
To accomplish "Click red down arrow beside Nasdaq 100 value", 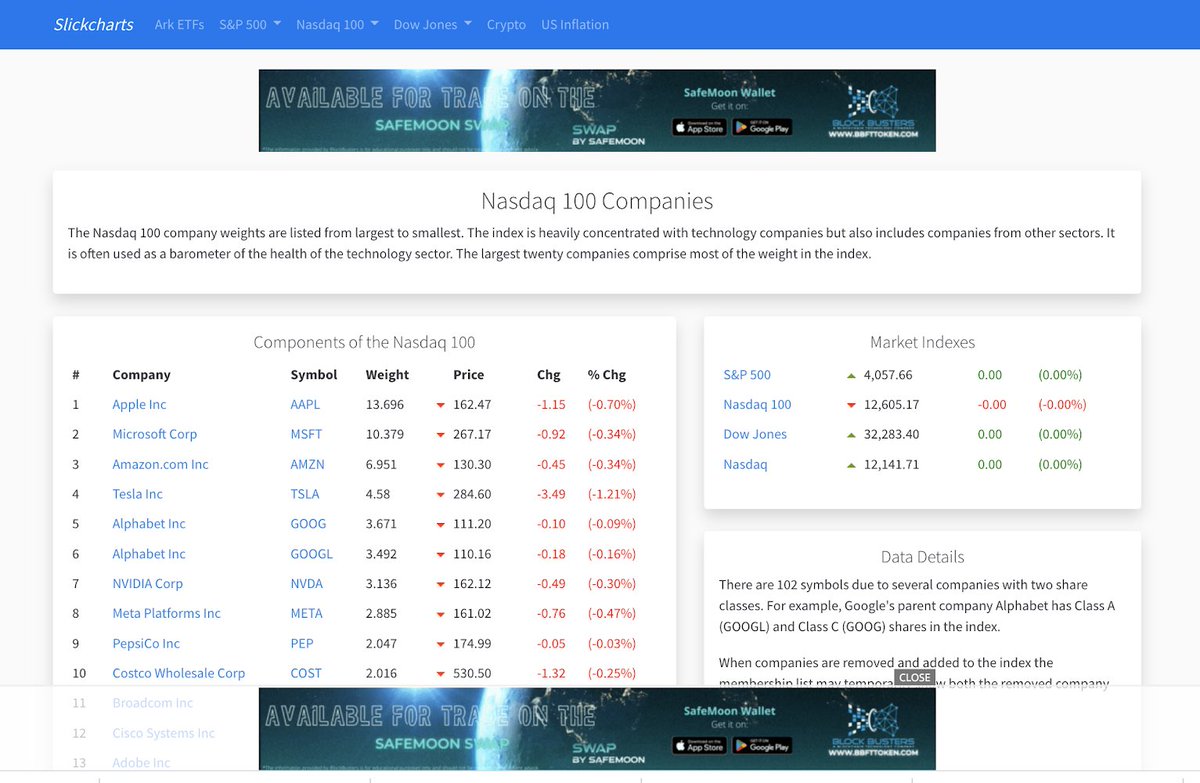I will [851, 405].
